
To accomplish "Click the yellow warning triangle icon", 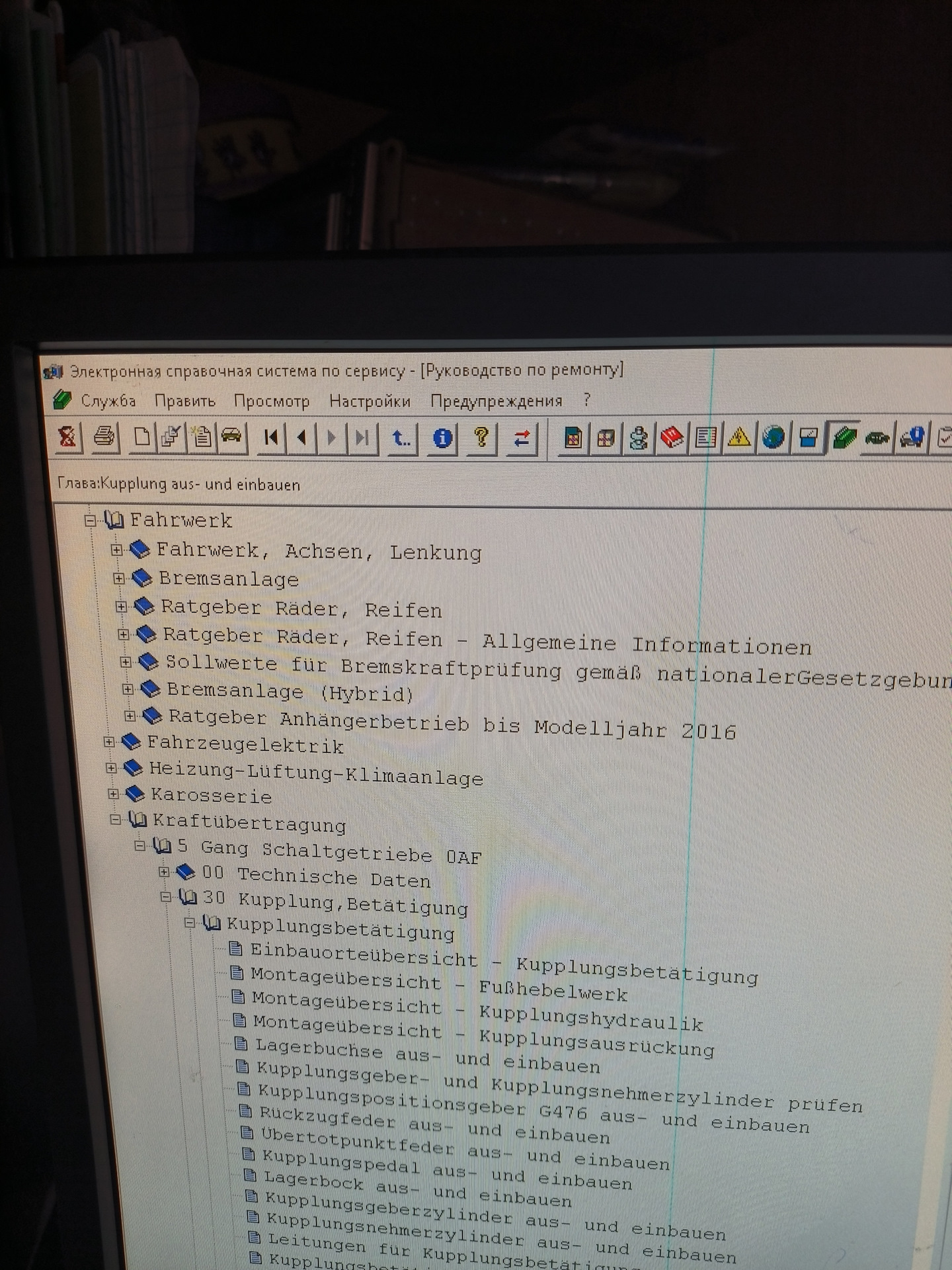I will tap(738, 438).
